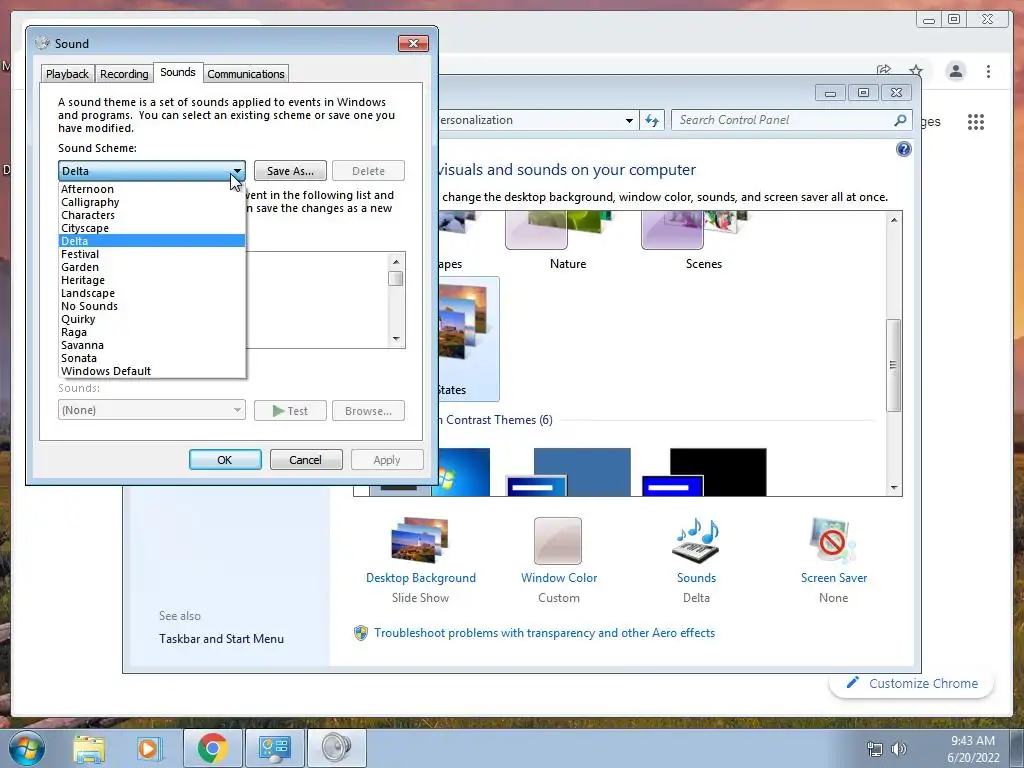Confirm Sound dialog with OK
Image resolution: width=1024 pixels, height=768 pixels.
click(x=225, y=460)
